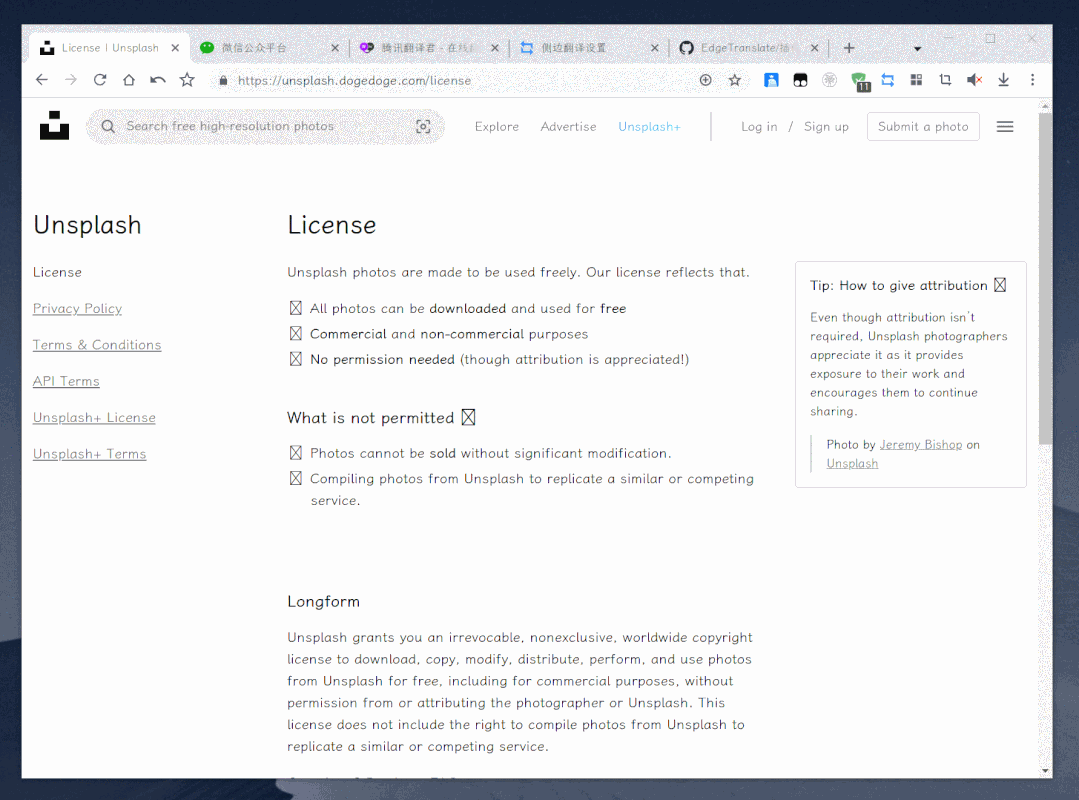
Task: Toggle the mute tab speaker icon
Action: point(974,80)
